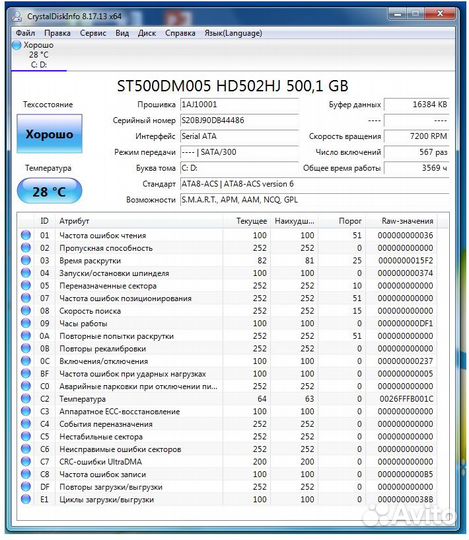Open the Язык(Language) menu
The height and width of the screenshot is (540, 469).
233,33
